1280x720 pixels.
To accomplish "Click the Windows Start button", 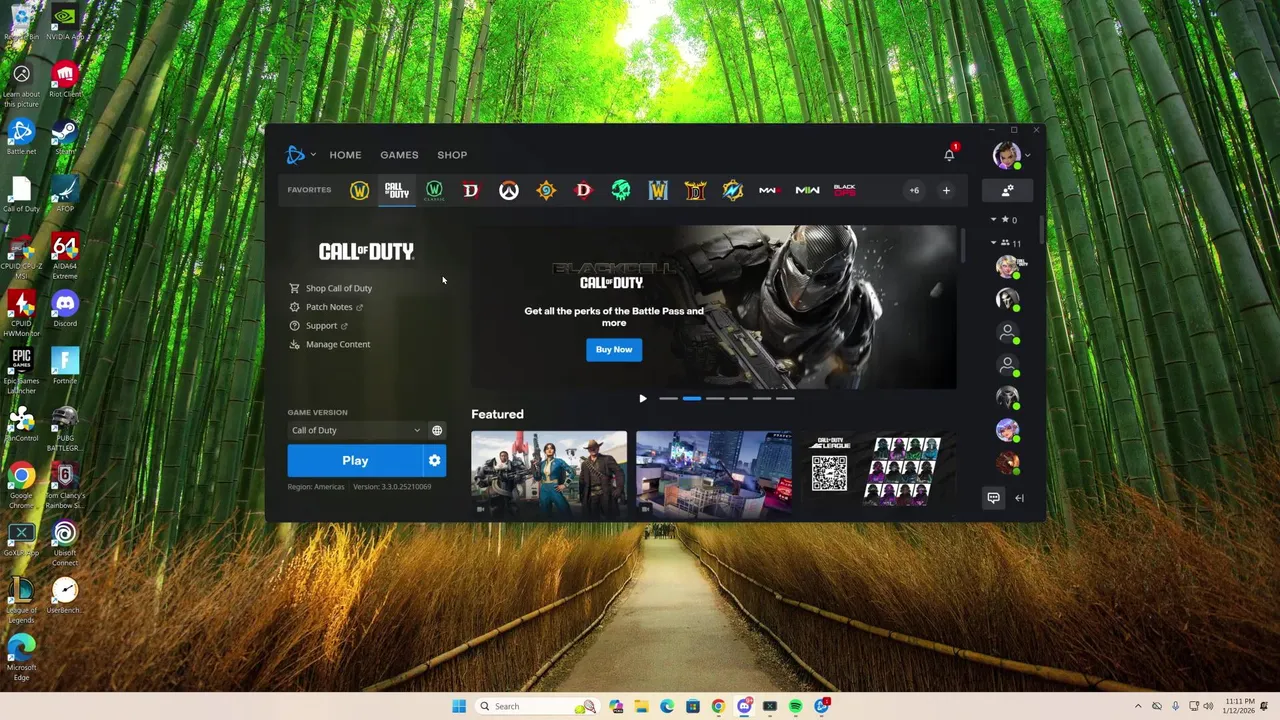I will (459, 706).
